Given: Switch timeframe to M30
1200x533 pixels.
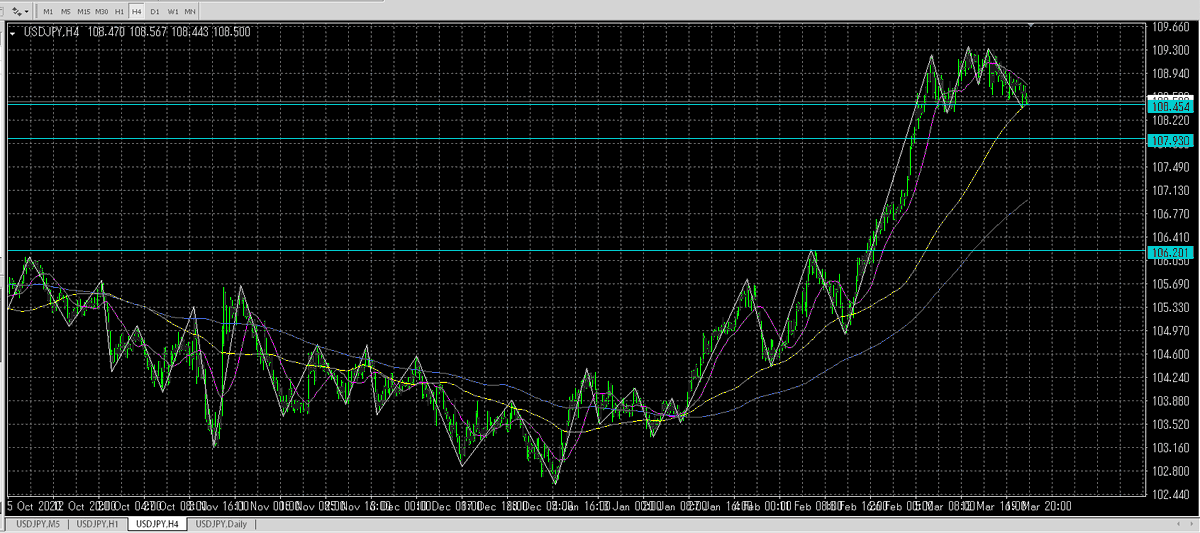Looking at the screenshot, I should pos(102,10).
